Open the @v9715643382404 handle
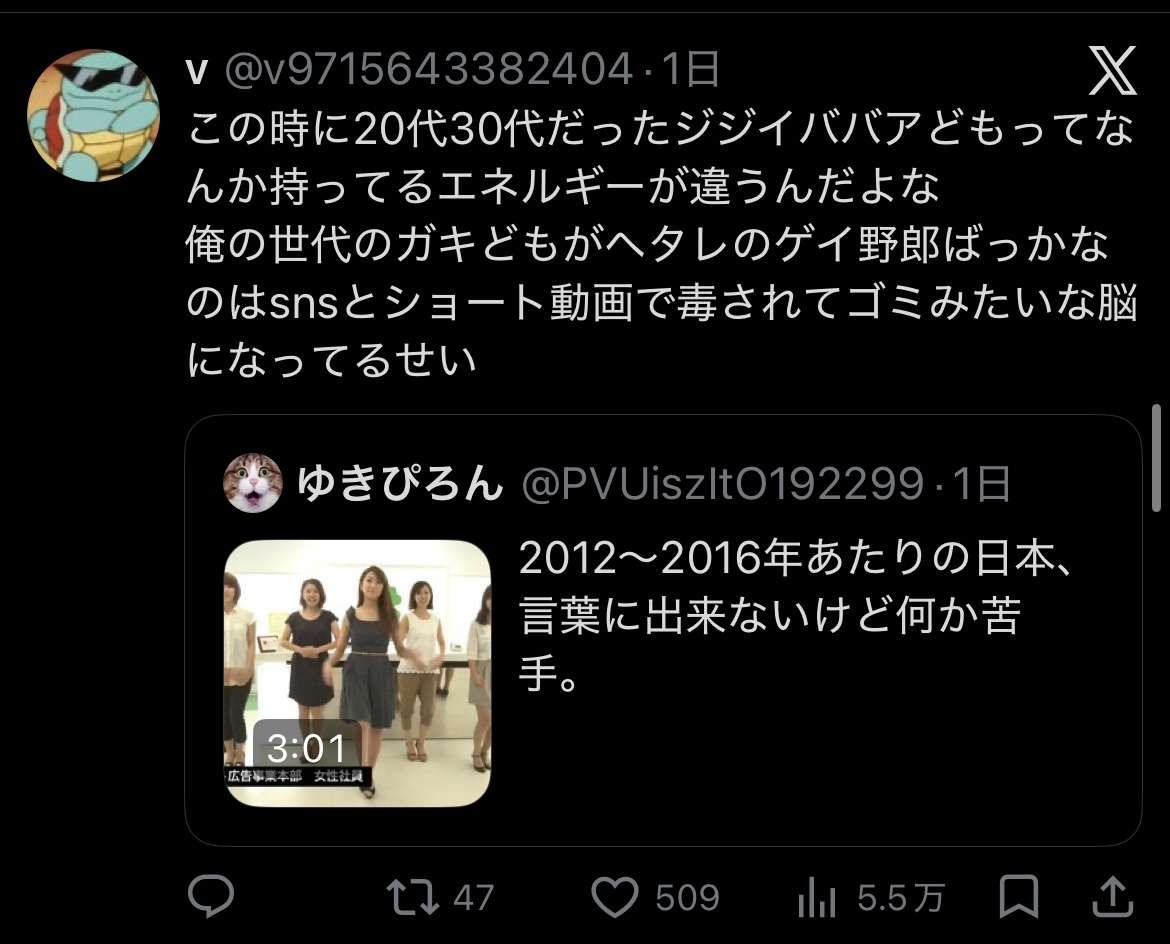1170x944 pixels. click(x=428, y=69)
